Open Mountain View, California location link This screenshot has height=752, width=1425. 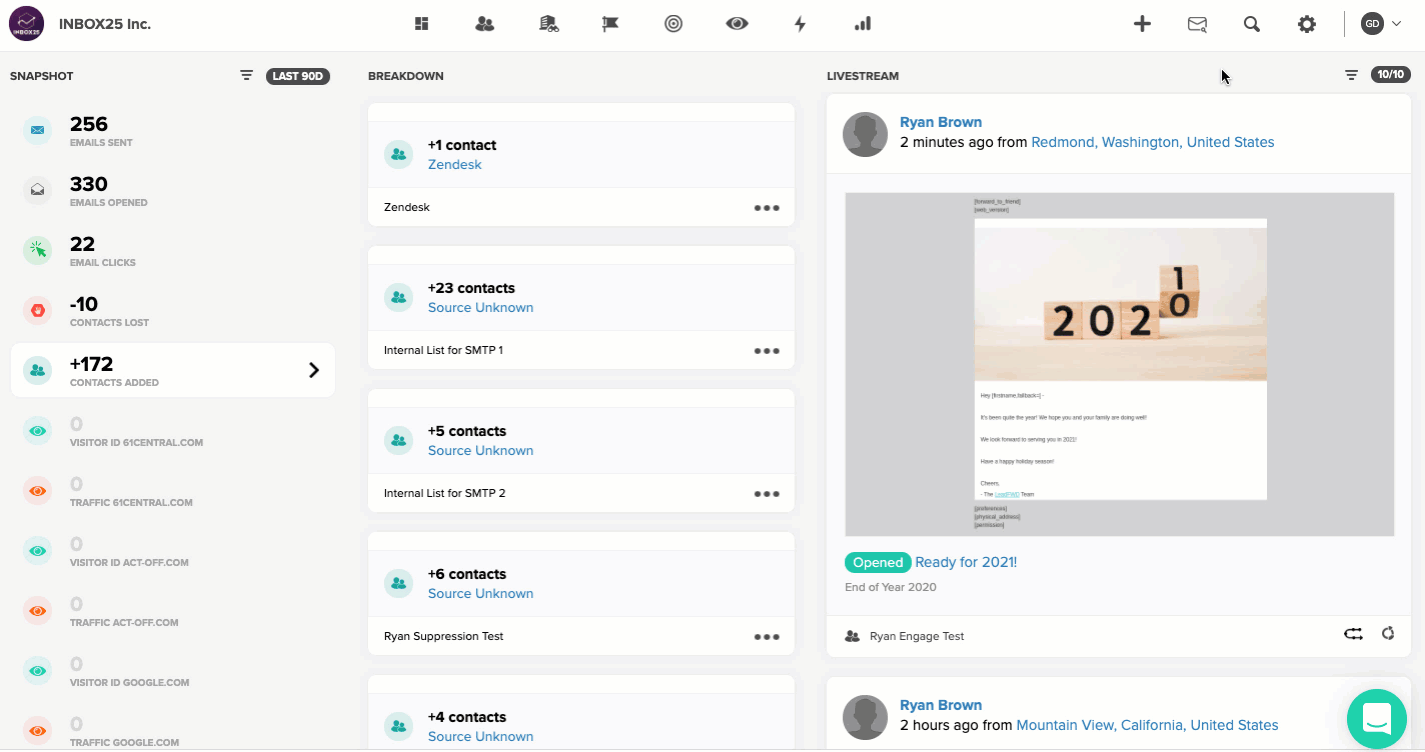point(1147,725)
